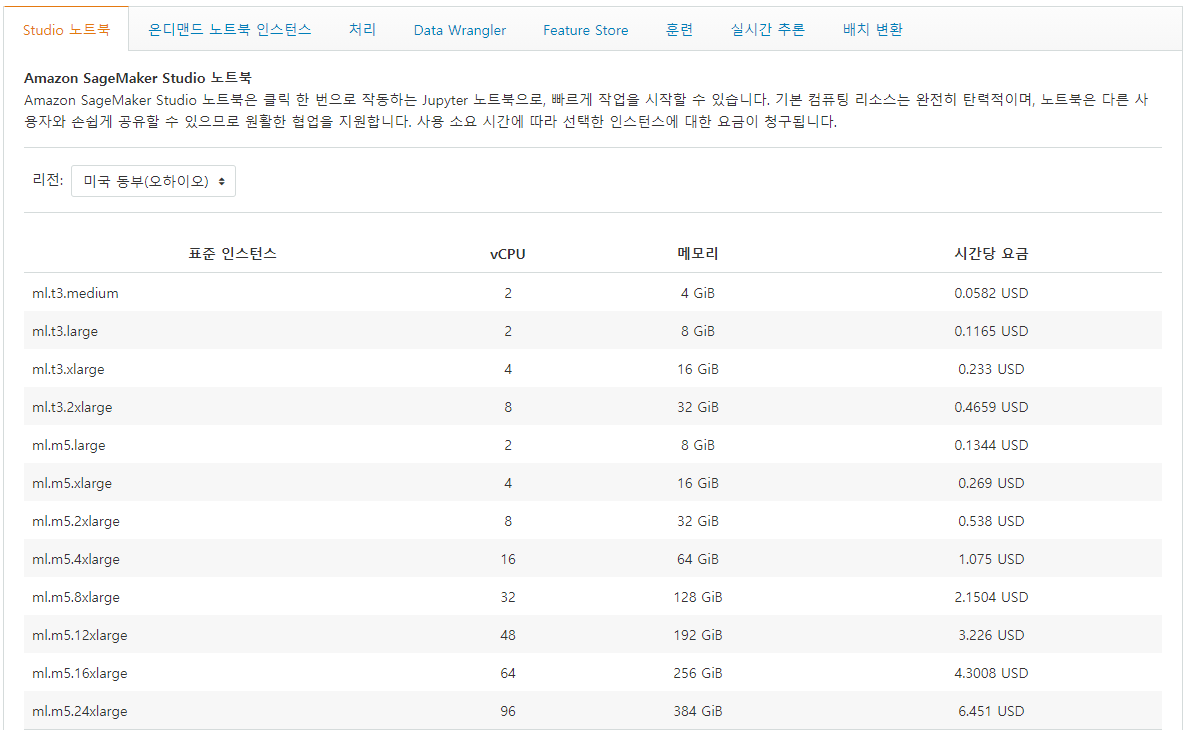Click the 192 GiB memory value
1189x730 pixels.
(x=698, y=634)
